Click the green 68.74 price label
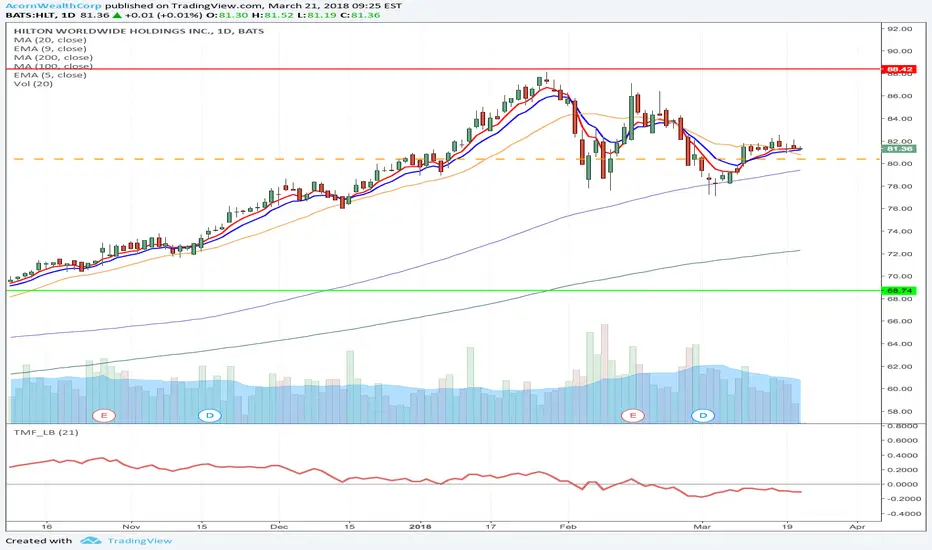932x550 pixels. (899, 291)
